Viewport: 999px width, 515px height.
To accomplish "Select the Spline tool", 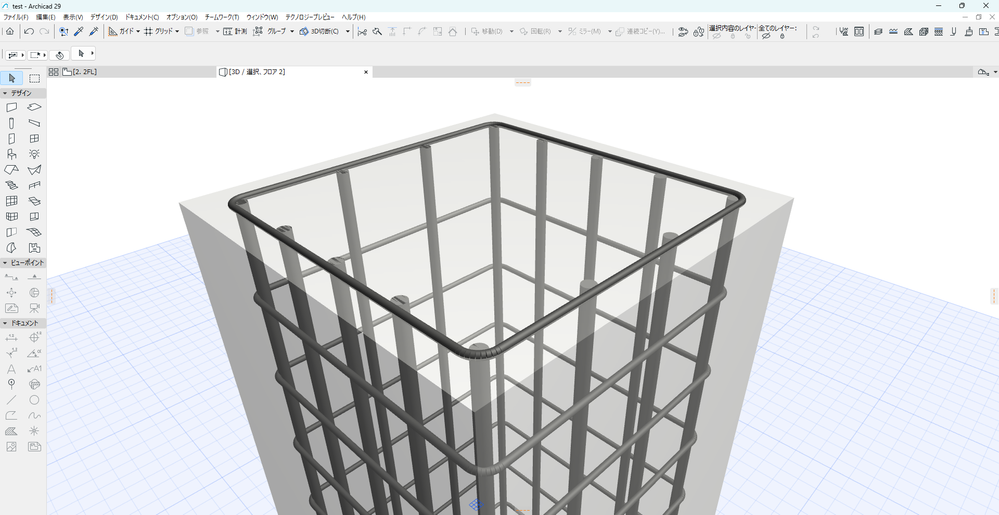I will point(34,416).
